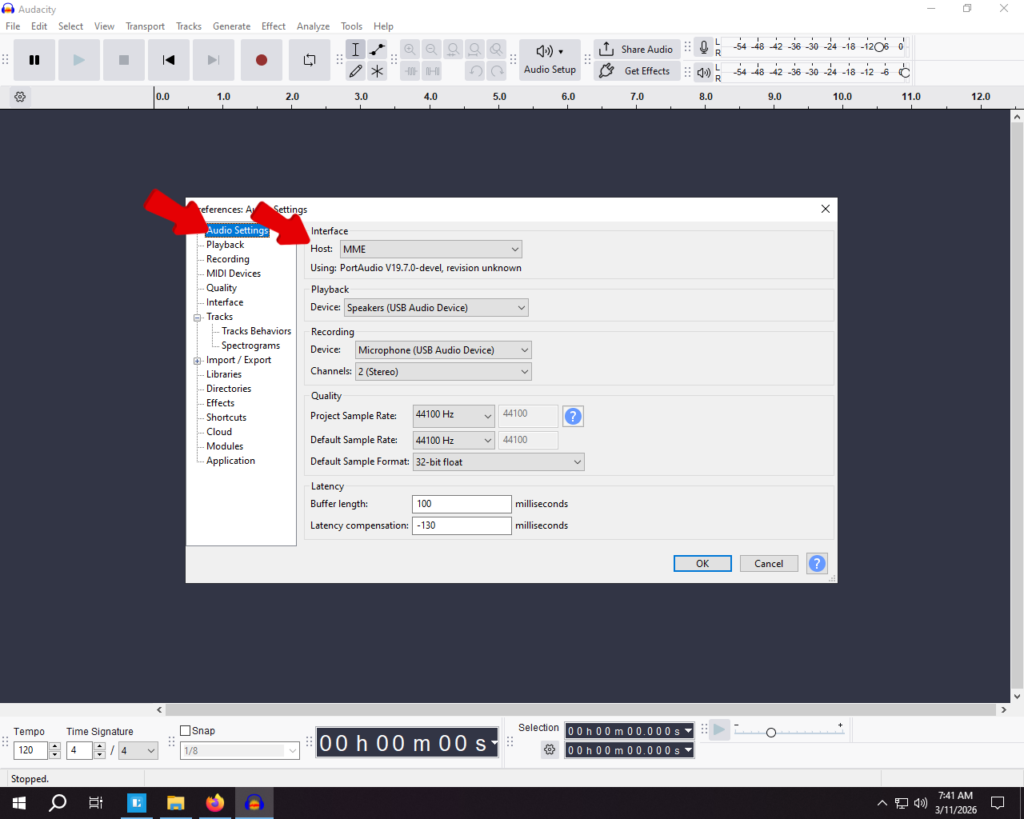Image resolution: width=1024 pixels, height=819 pixels.
Task: Toggle the Loop playback button
Action: [x=309, y=60]
